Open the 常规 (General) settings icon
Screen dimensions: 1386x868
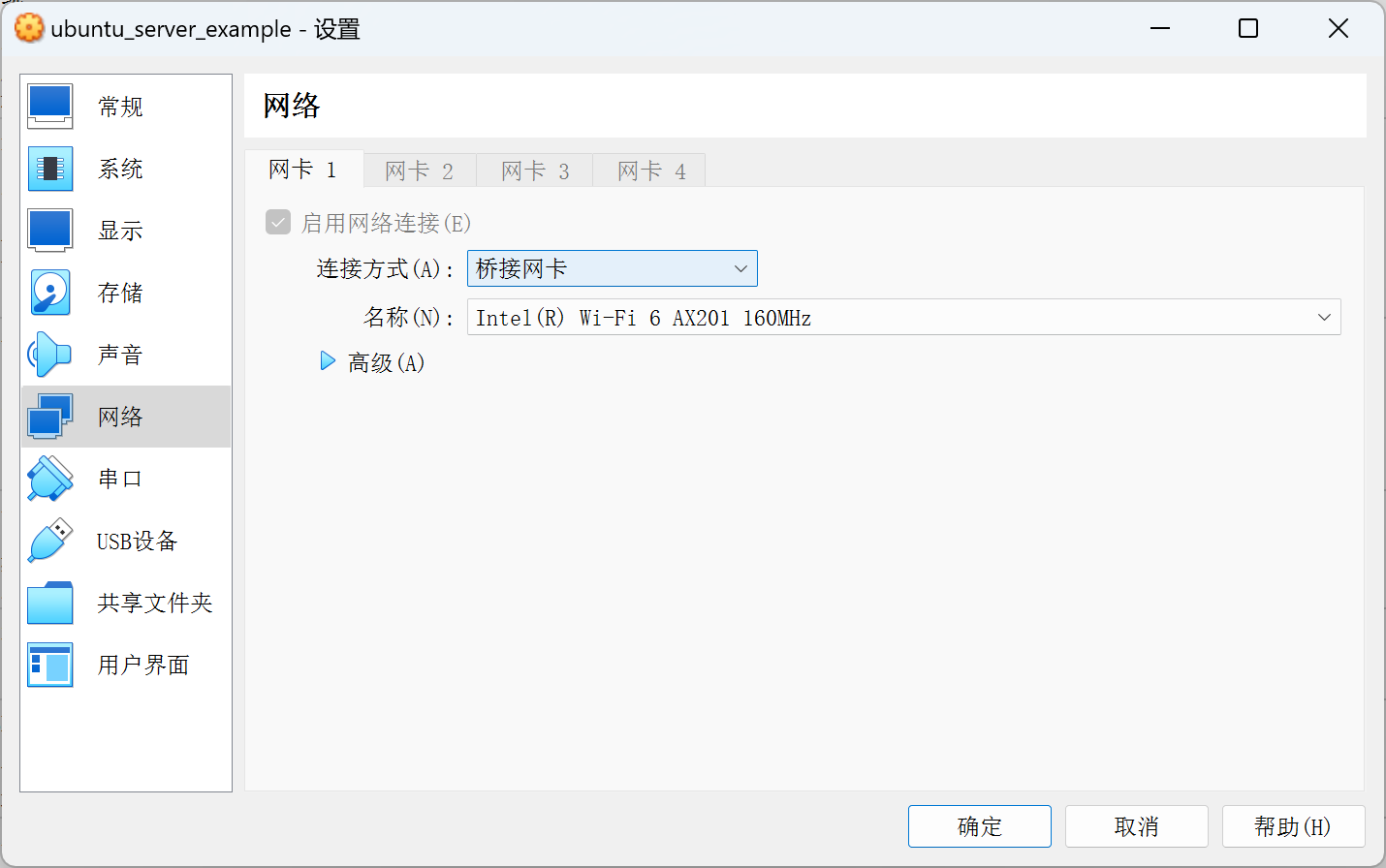click(50, 107)
